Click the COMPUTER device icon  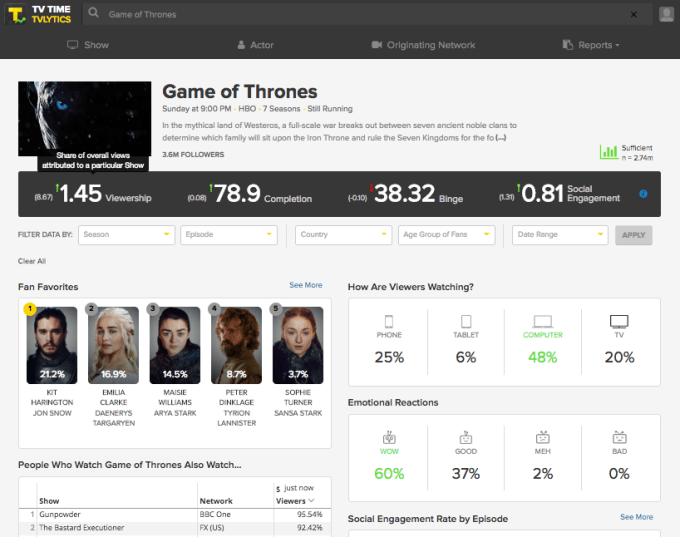tap(543, 321)
